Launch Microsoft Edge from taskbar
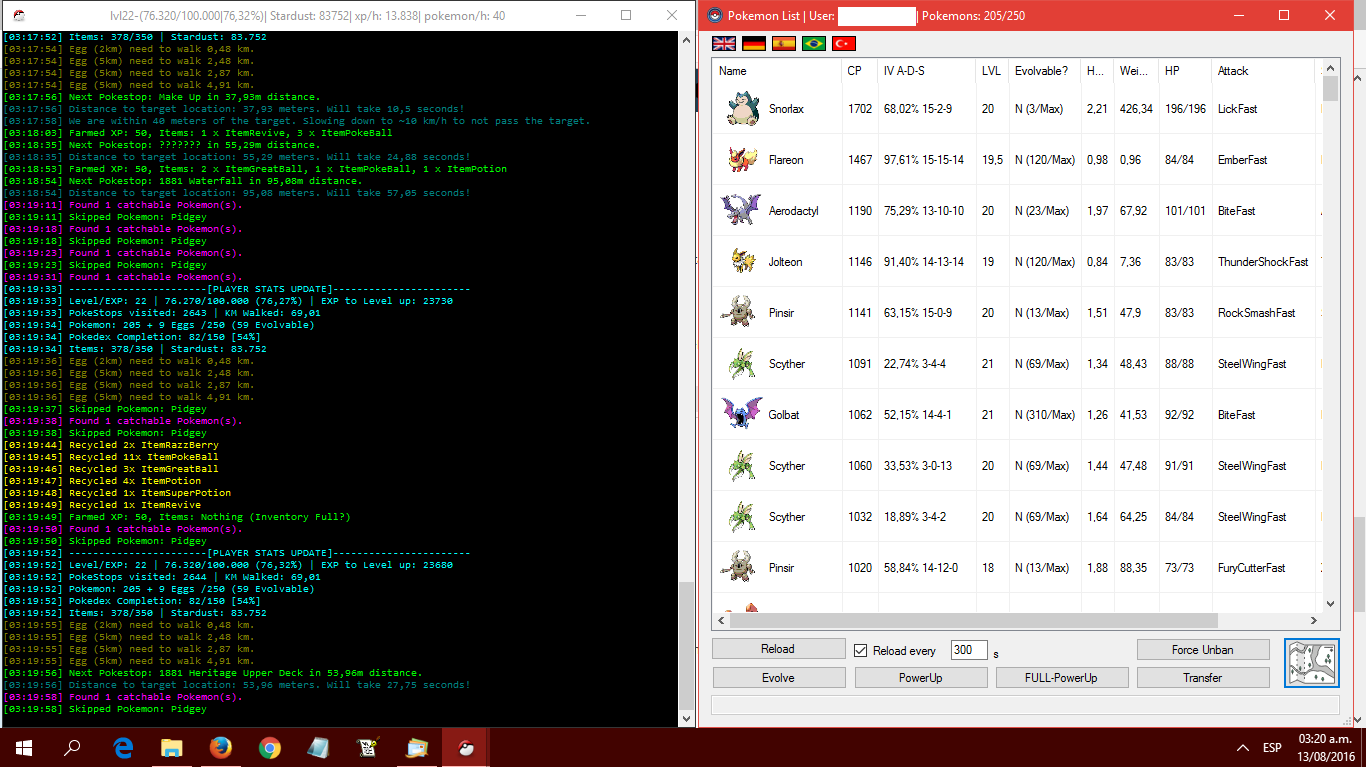This screenshot has width=1366, height=767. tap(124, 747)
